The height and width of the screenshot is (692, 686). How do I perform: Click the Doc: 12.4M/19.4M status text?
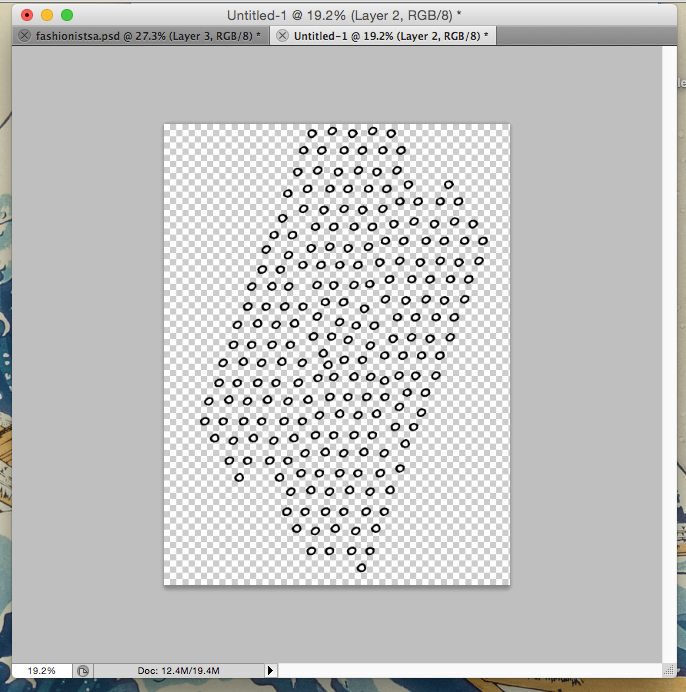[178, 670]
